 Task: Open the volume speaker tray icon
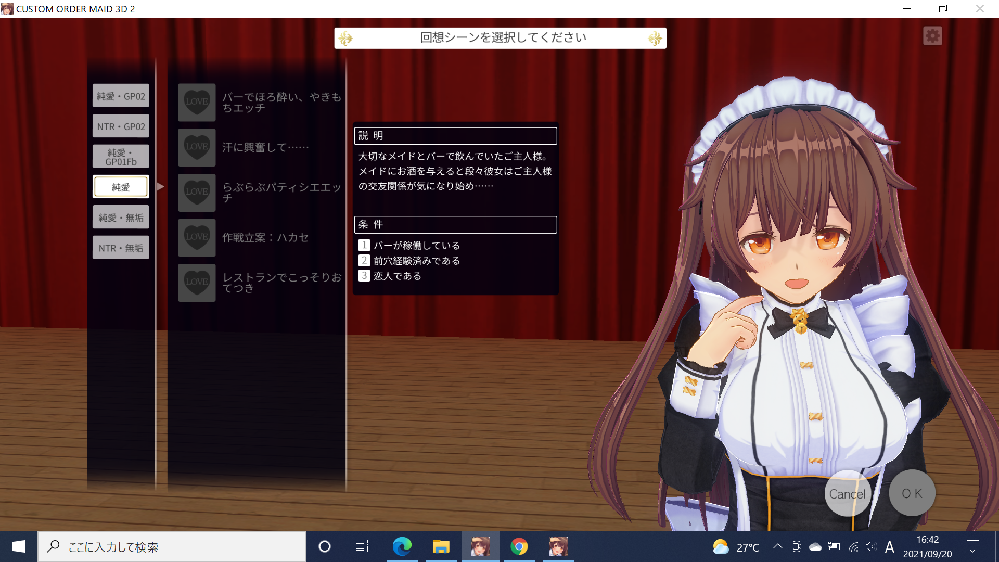[x=872, y=547]
